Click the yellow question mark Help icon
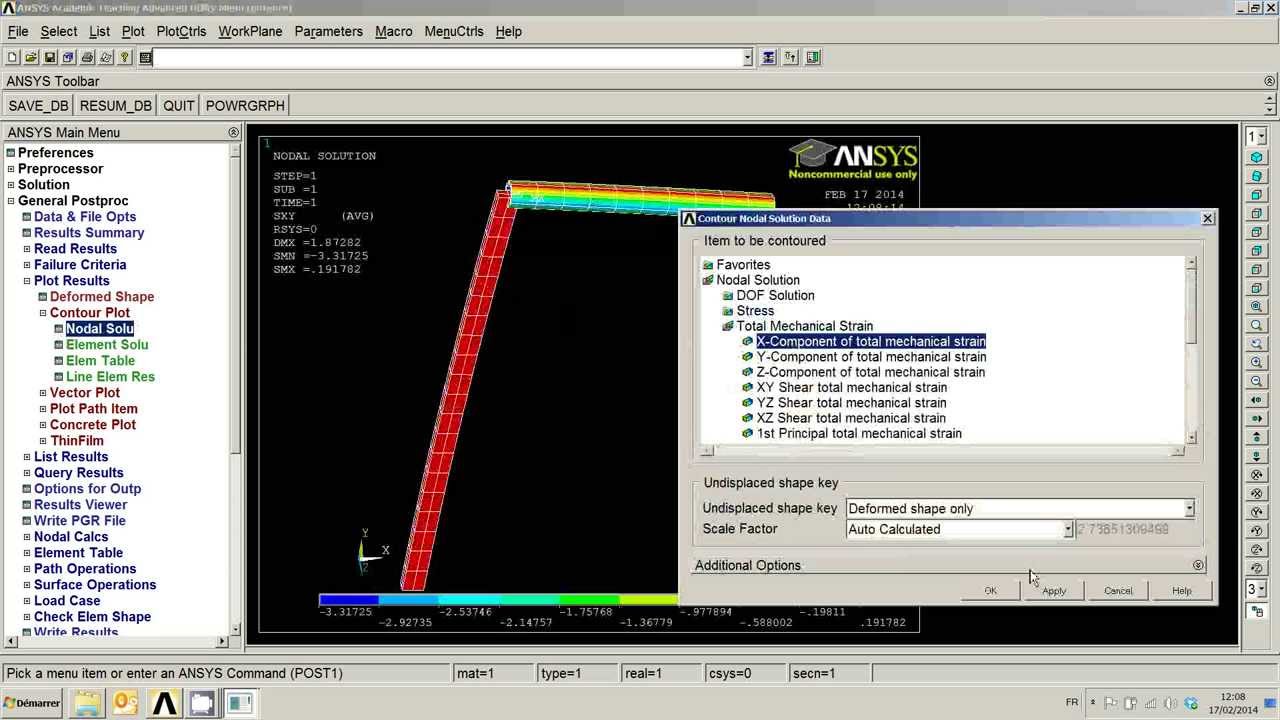The height and width of the screenshot is (720, 1280). [125, 58]
